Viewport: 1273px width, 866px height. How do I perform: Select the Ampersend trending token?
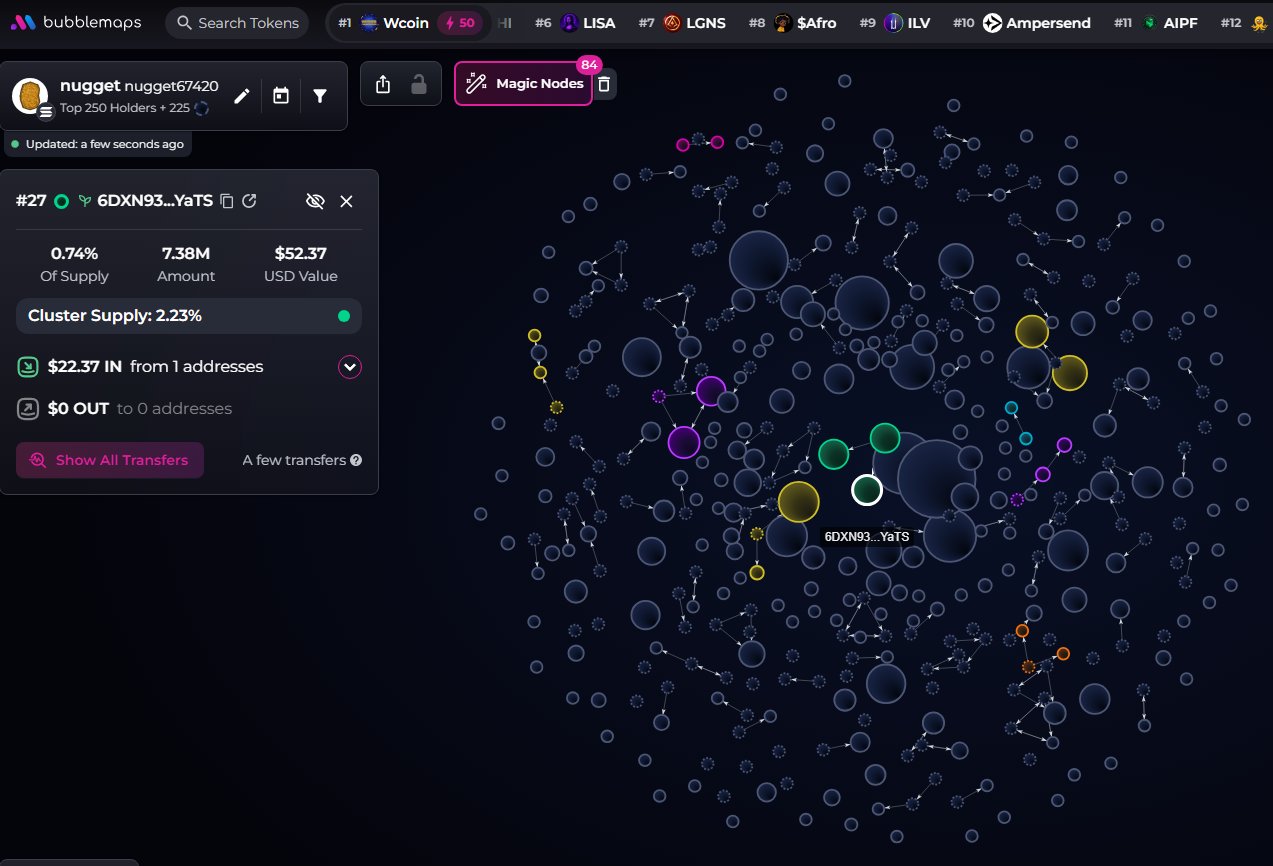(1036, 23)
